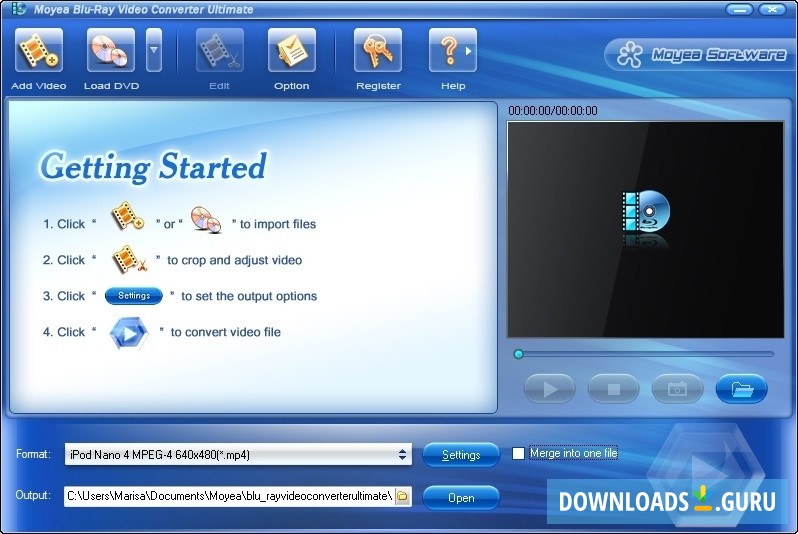Browse for output folder icon
Viewport: 798px width, 534px height.
click(x=403, y=496)
